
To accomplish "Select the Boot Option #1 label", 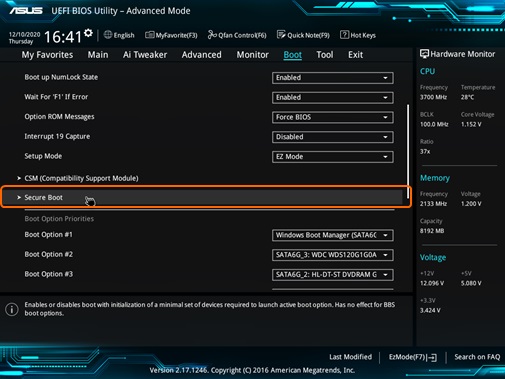I will point(48,235).
